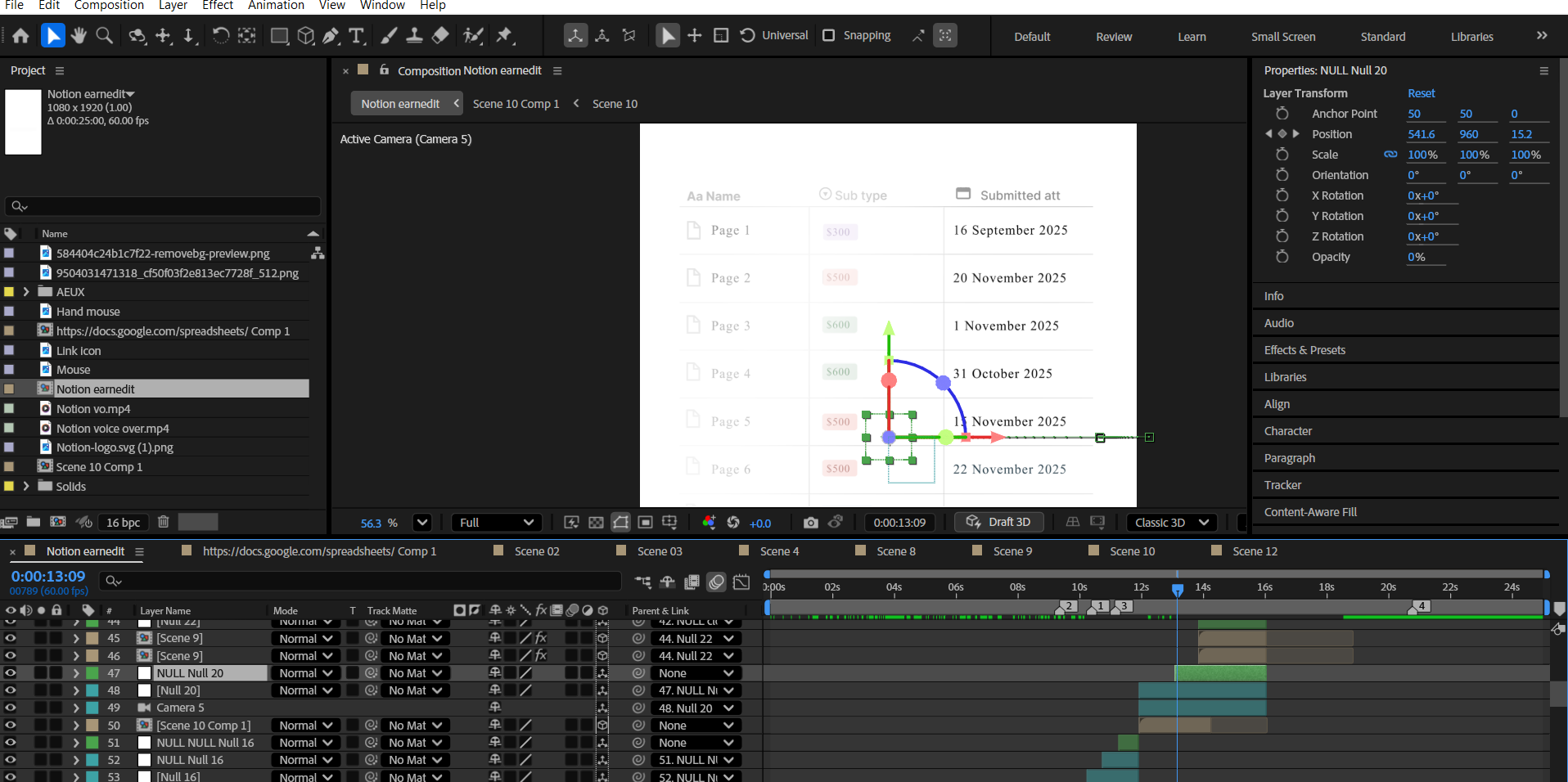The height and width of the screenshot is (782, 1568).
Task: Open the Full resolution dropdown
Action: pos(497,523)
